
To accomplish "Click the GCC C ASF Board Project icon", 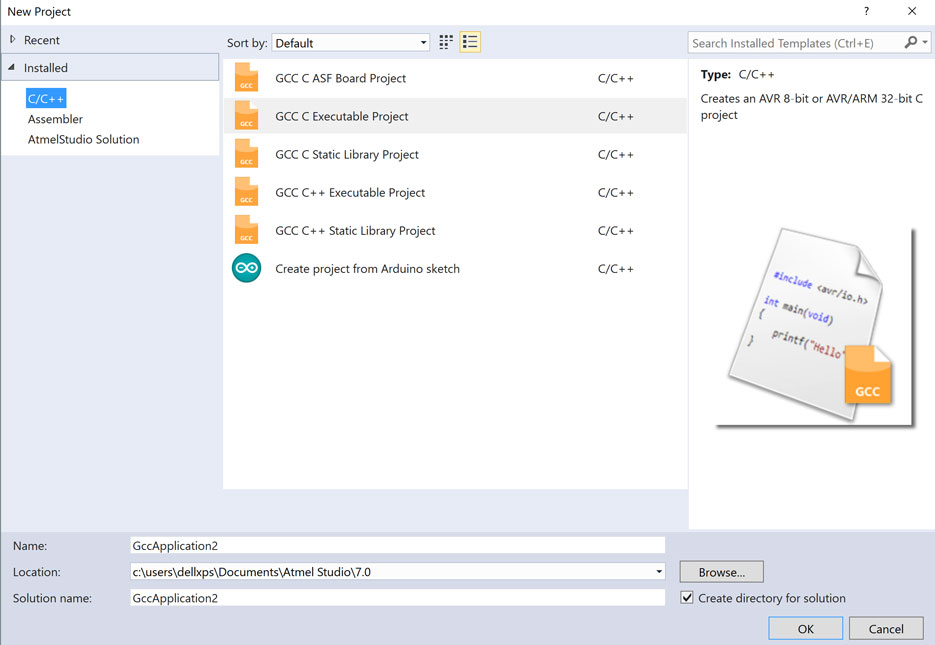I will point(246,77).
